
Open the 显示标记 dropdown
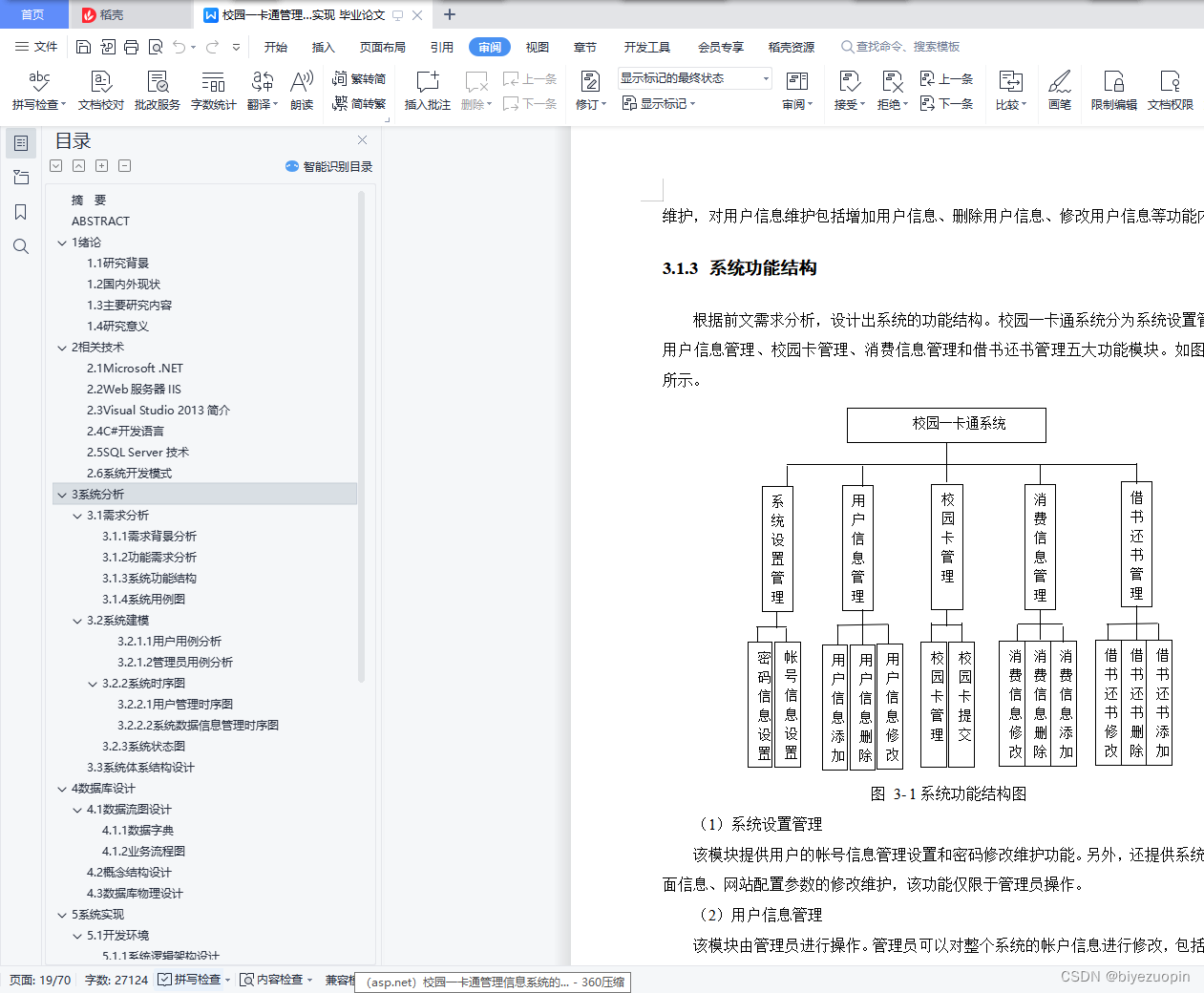pyautogui.click(x=659, y=103)
